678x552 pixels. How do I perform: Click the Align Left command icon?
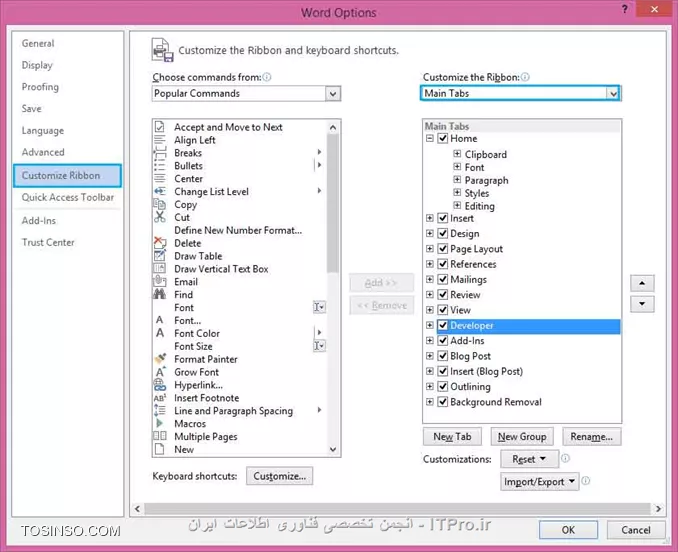click(x=160, y=140)
